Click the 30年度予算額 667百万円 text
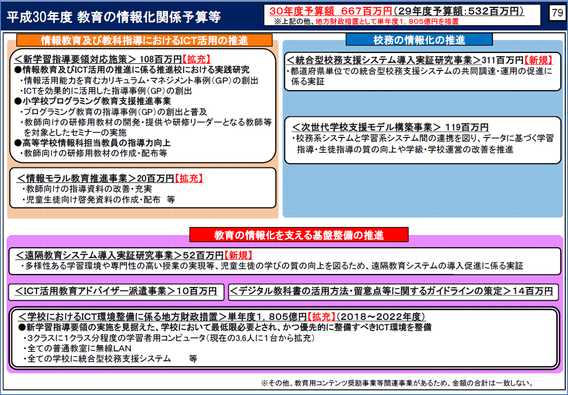The width and height of the screenshot is (568, 395). (x=331, y=11)
